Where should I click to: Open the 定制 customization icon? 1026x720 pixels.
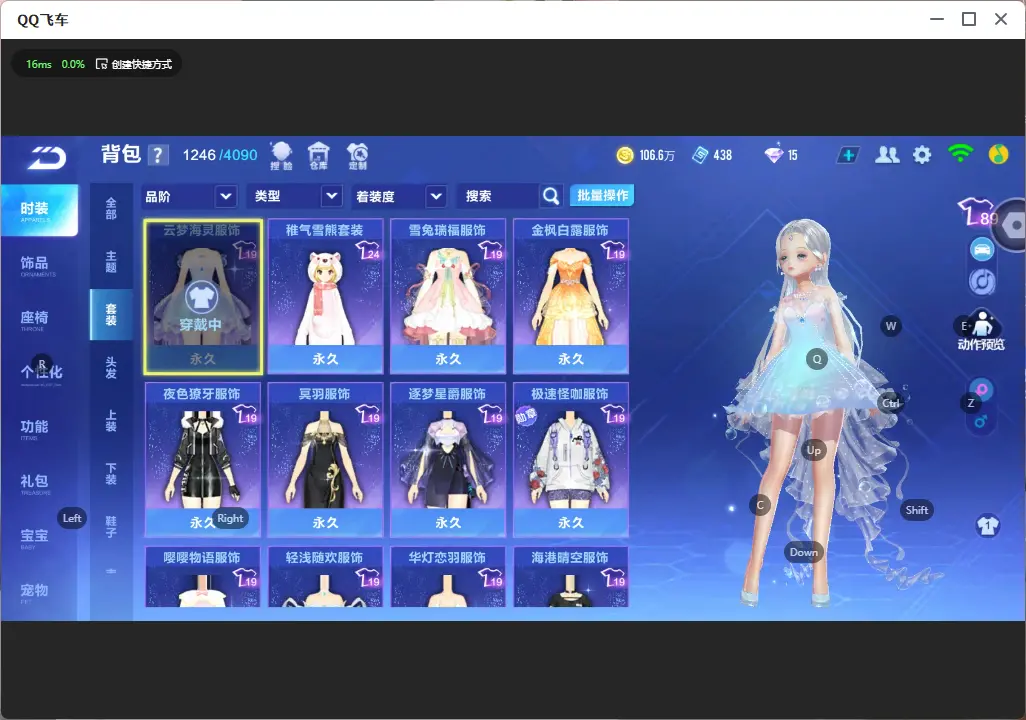(x=357, y=156)
